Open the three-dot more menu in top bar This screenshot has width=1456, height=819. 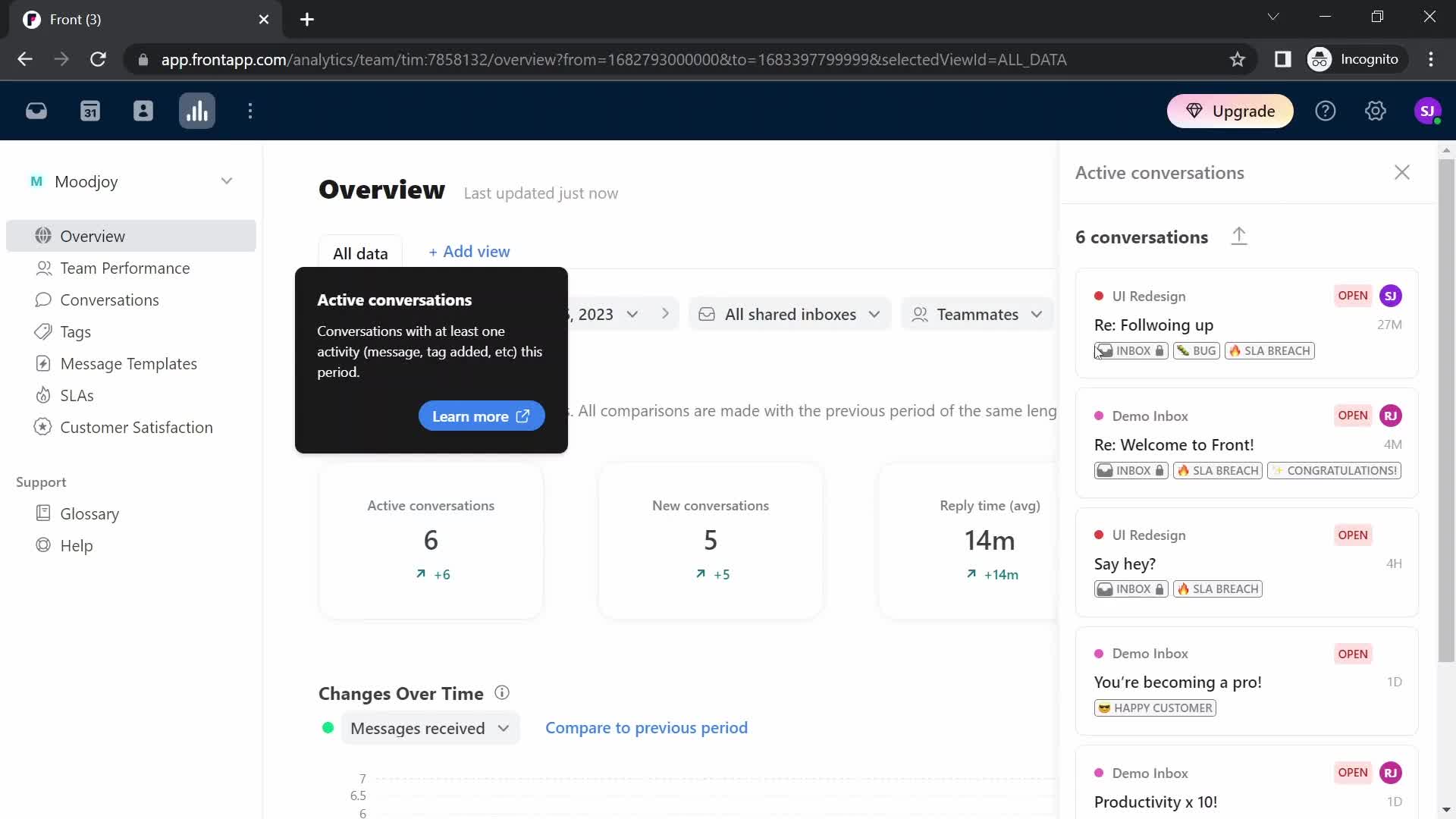[x=250, y=111]
